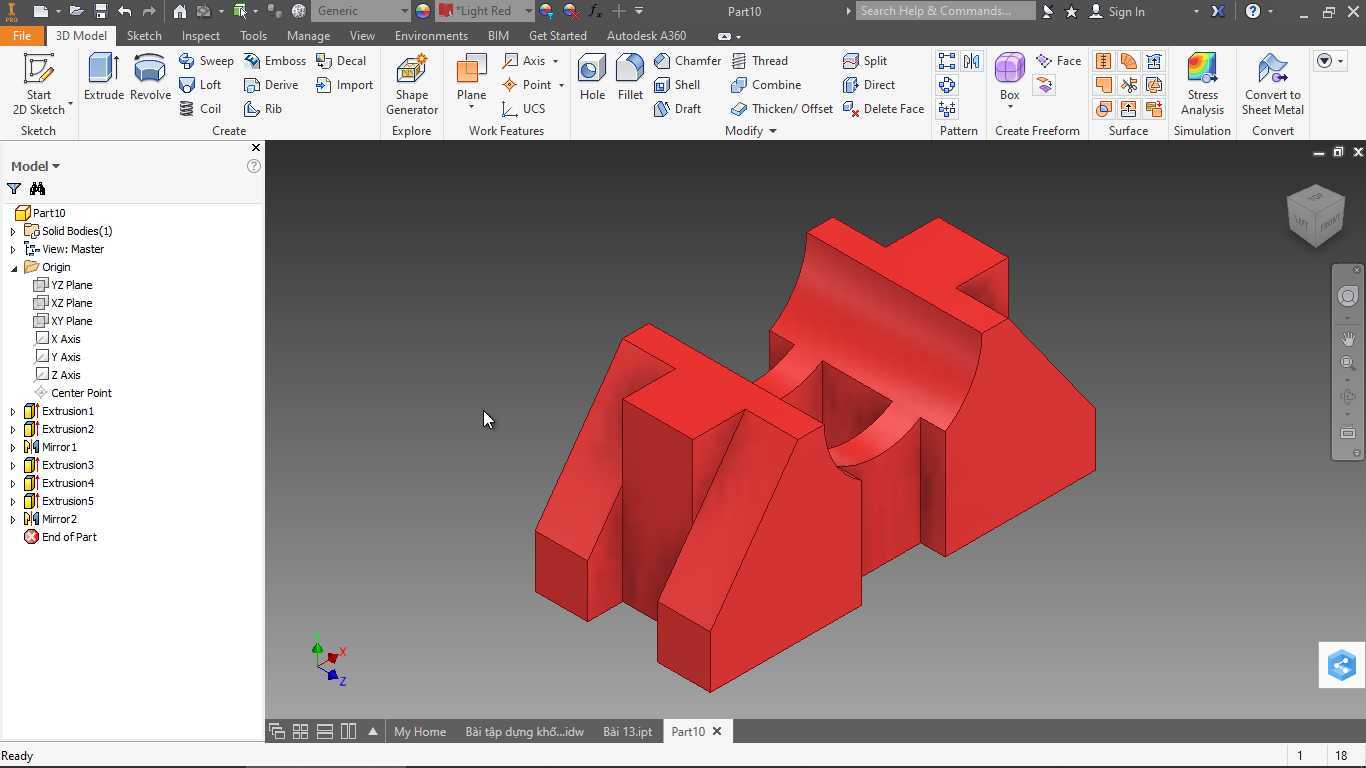This screenshot has width=1366, height=768.
Task: Click the Derive command
Action: 271,85
